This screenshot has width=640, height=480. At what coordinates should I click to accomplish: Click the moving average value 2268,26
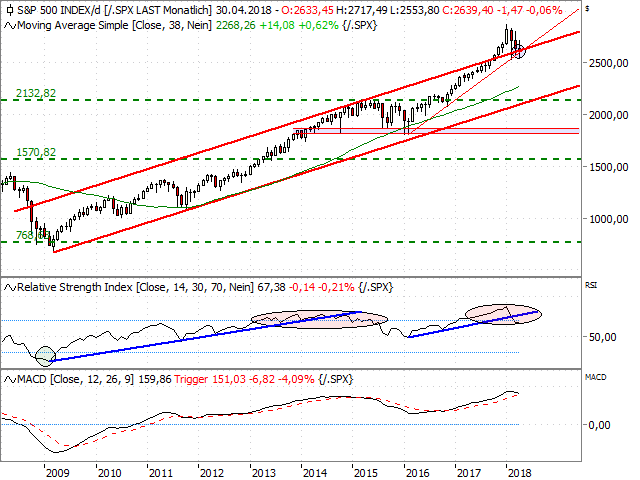[236, 26]
